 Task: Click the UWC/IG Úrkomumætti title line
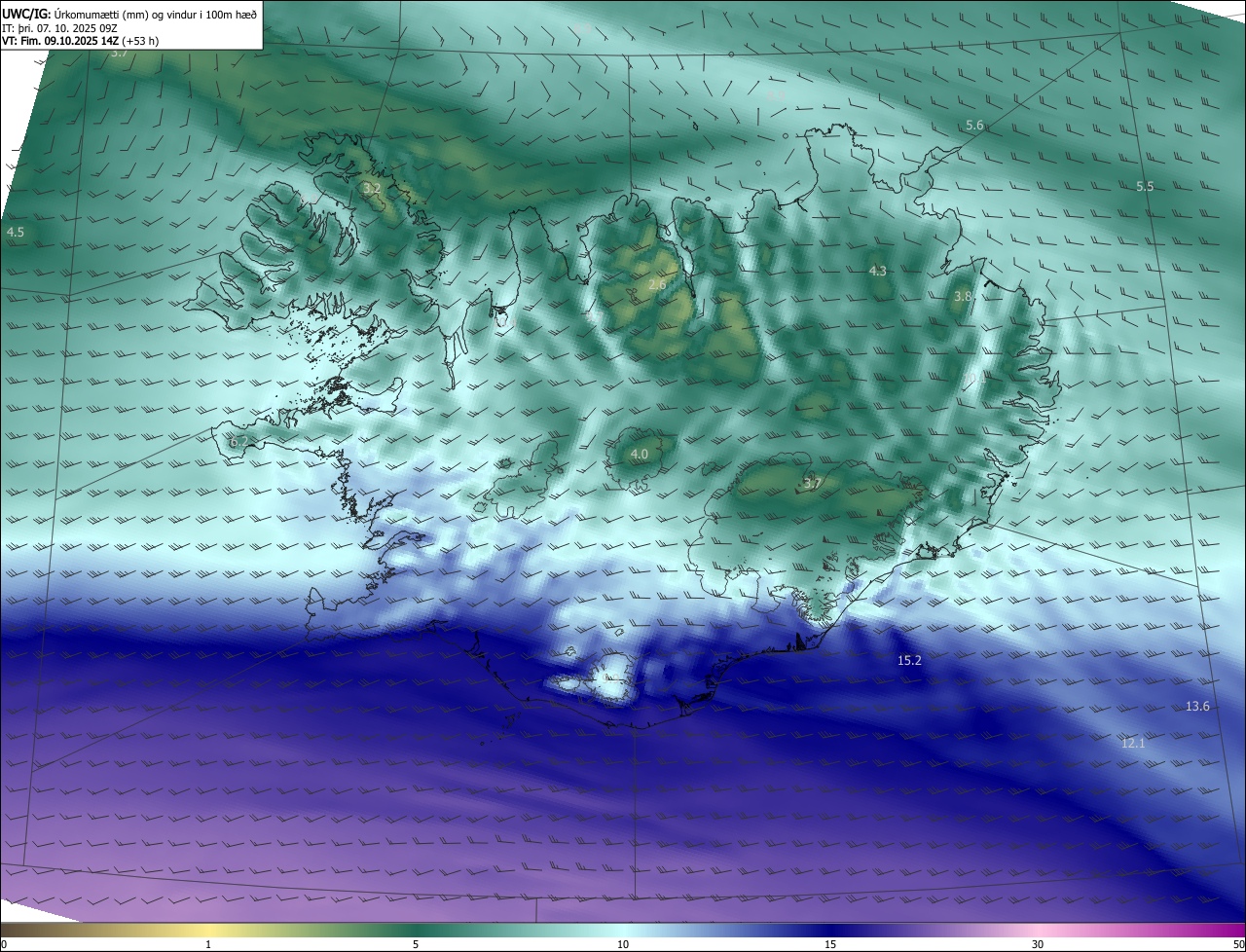(129, 14)
